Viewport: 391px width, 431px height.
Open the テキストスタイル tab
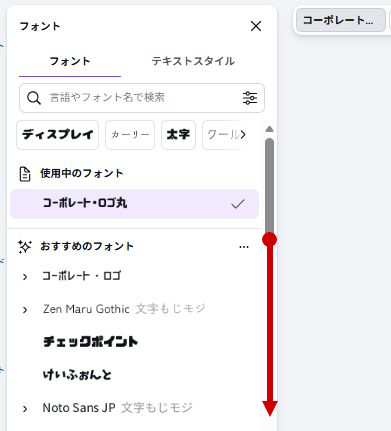pos(193,61)
